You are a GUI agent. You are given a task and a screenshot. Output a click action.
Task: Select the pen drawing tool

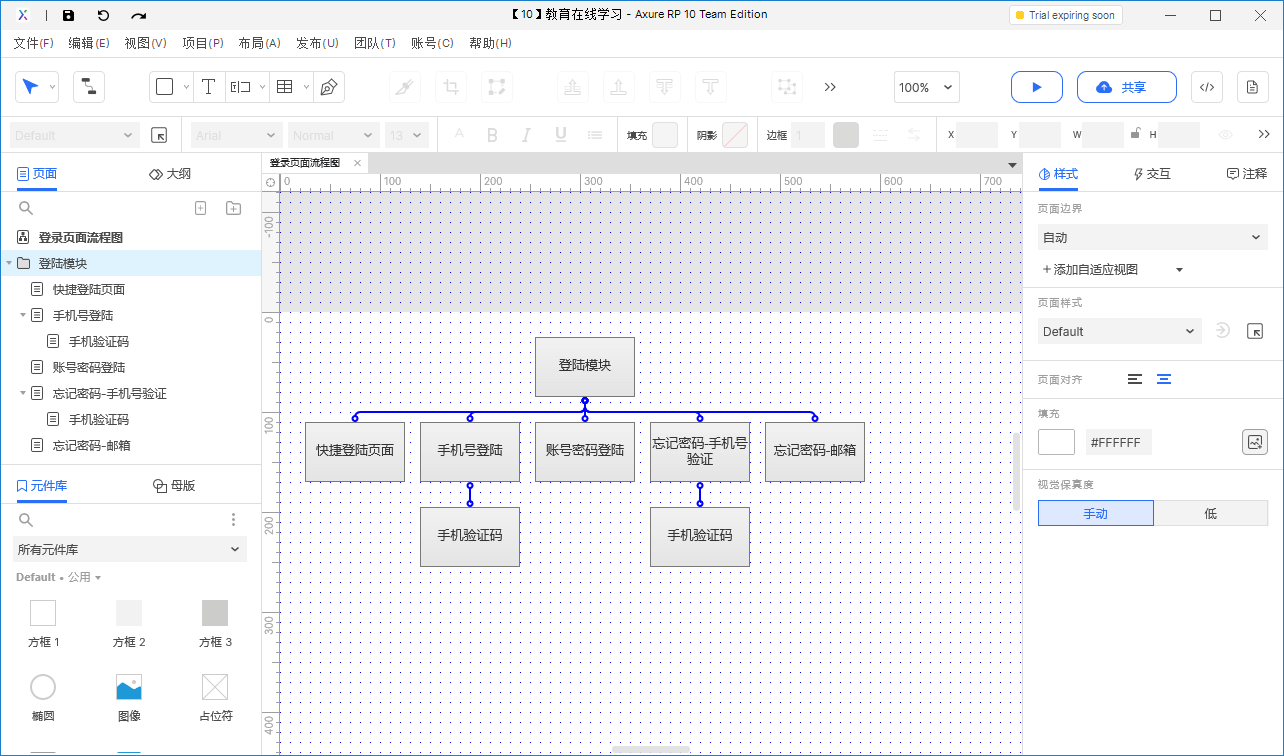tap(328, 87)
